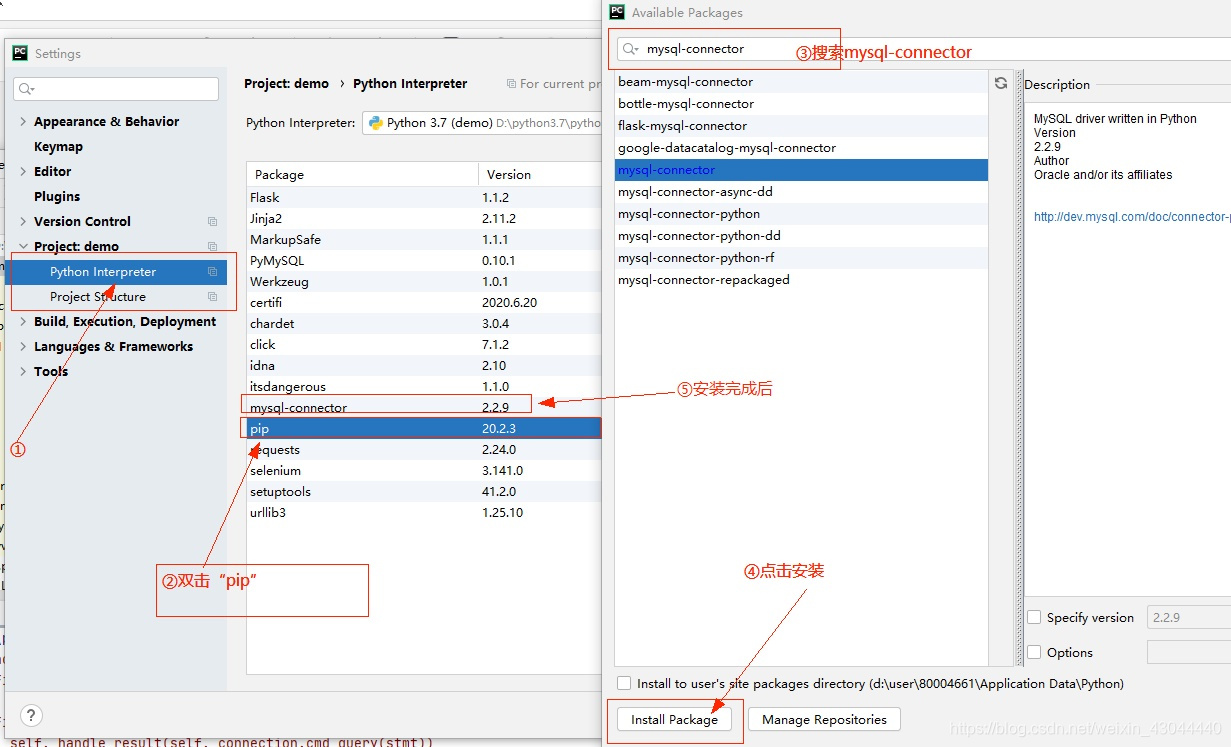Image resolution: width=1231 pixels, height=747 pixels.
Task: Click the Project: demo breadcrumb
Action: 286,84
